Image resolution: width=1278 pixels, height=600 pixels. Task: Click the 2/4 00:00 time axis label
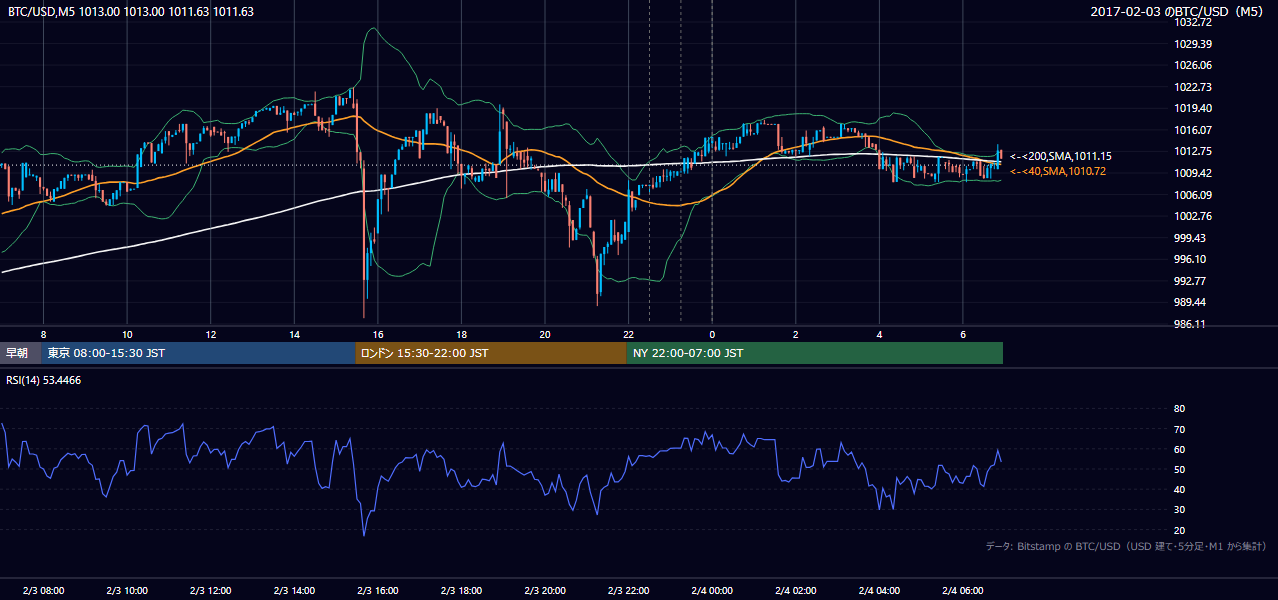(712, 591)
